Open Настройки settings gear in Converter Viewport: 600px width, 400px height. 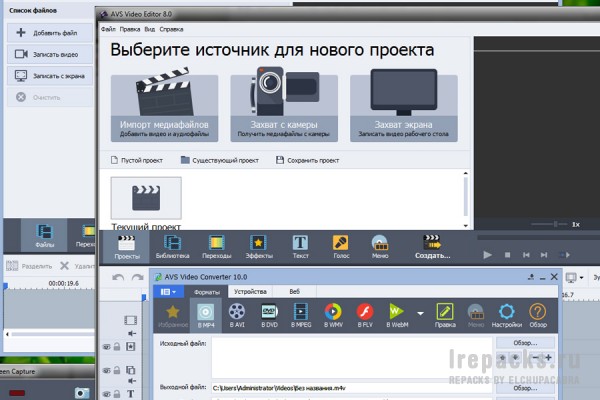(x=507, y=315)
